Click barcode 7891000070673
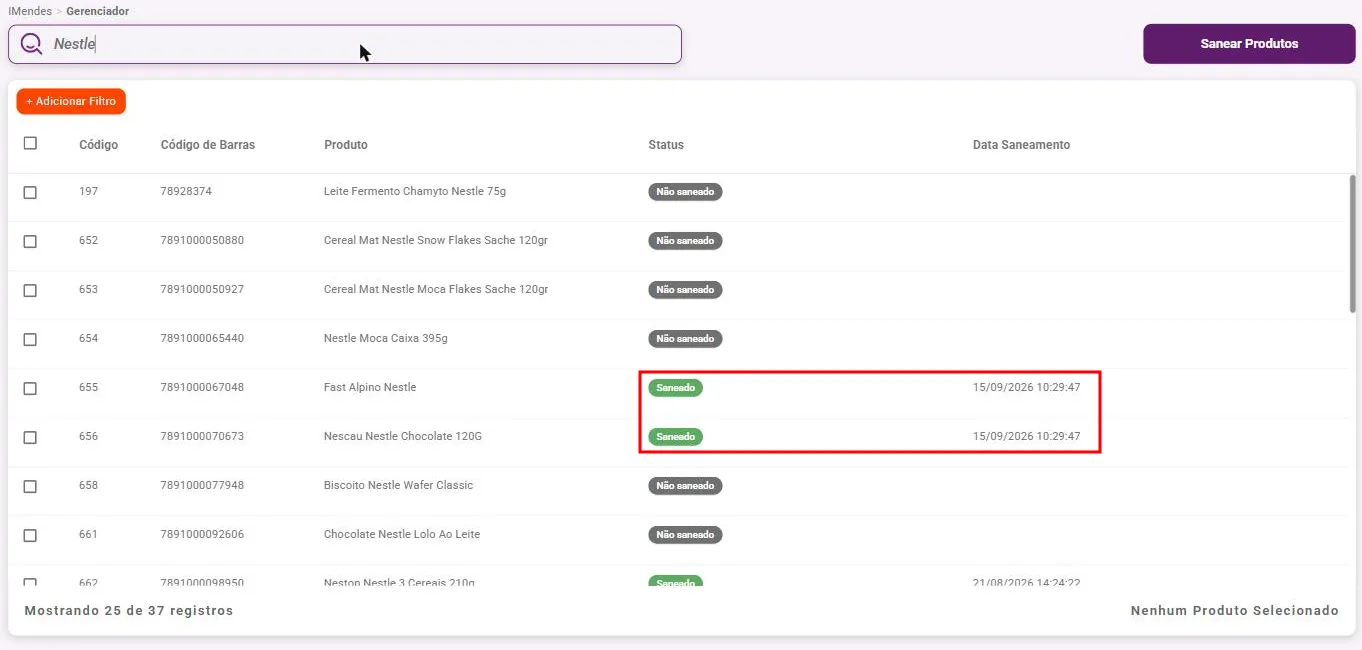This screenshot has height=650, width=1362. tap(202, 436)
